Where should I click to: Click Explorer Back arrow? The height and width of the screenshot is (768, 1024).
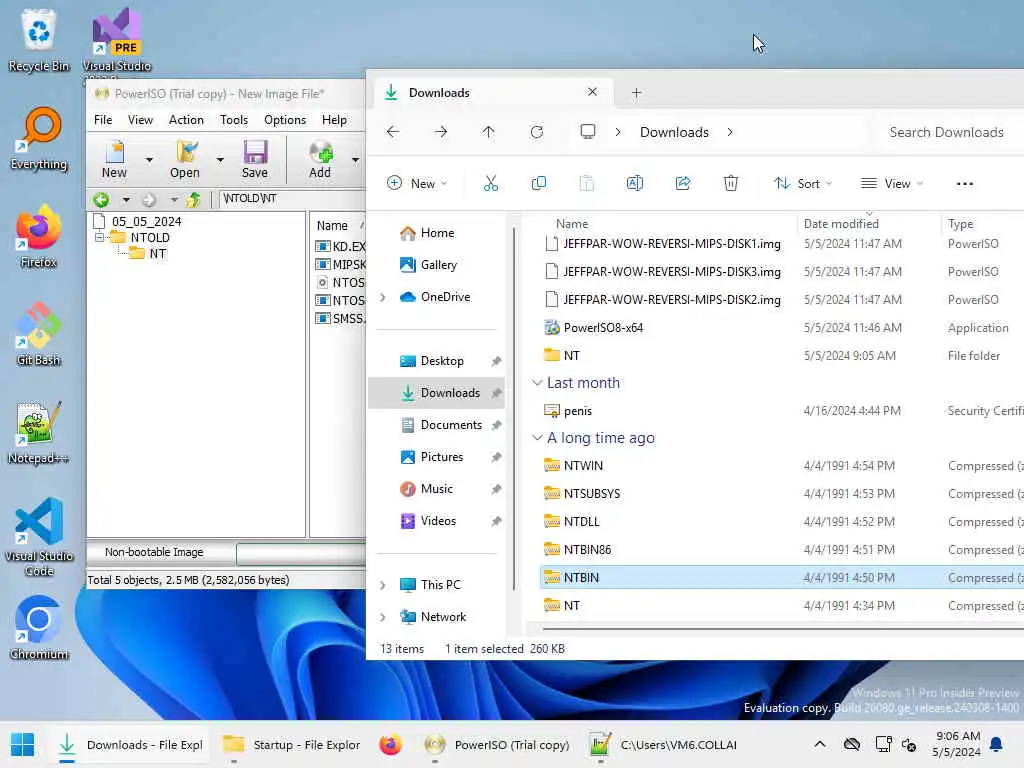pyautogui.click(x=393, y=132)
